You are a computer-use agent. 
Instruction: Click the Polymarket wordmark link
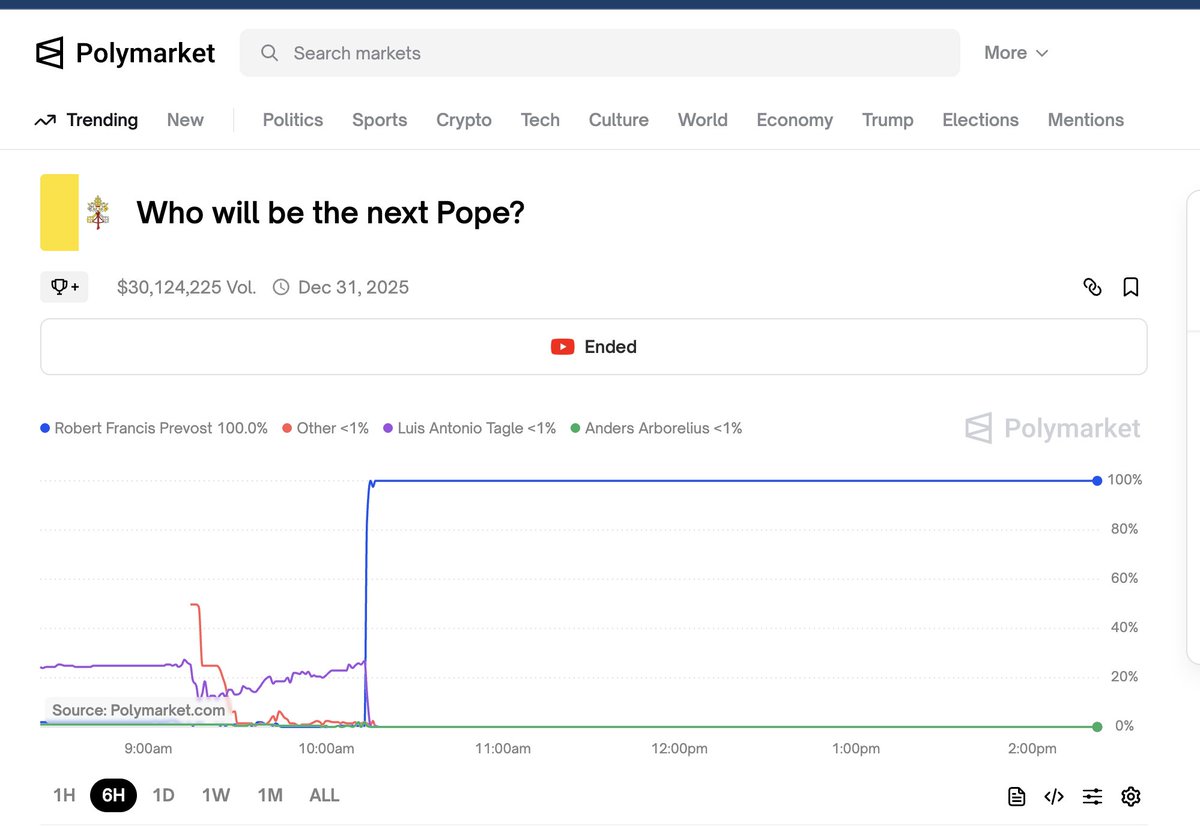[x=146, y=53]
